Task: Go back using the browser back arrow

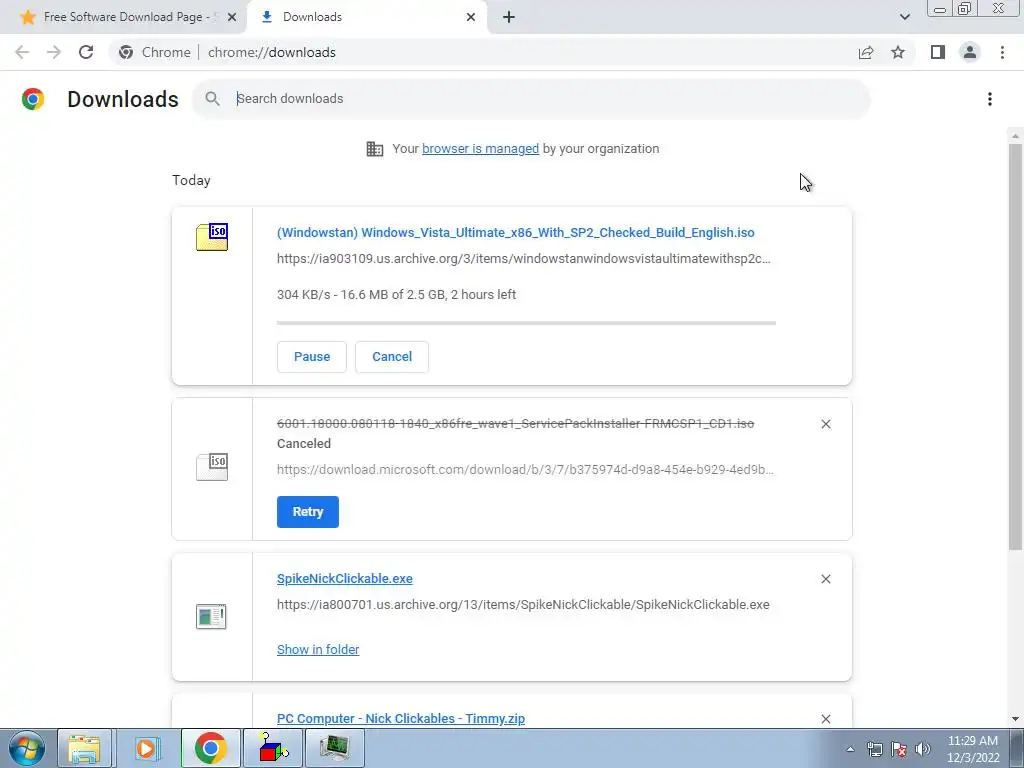Action: [22, 52]
